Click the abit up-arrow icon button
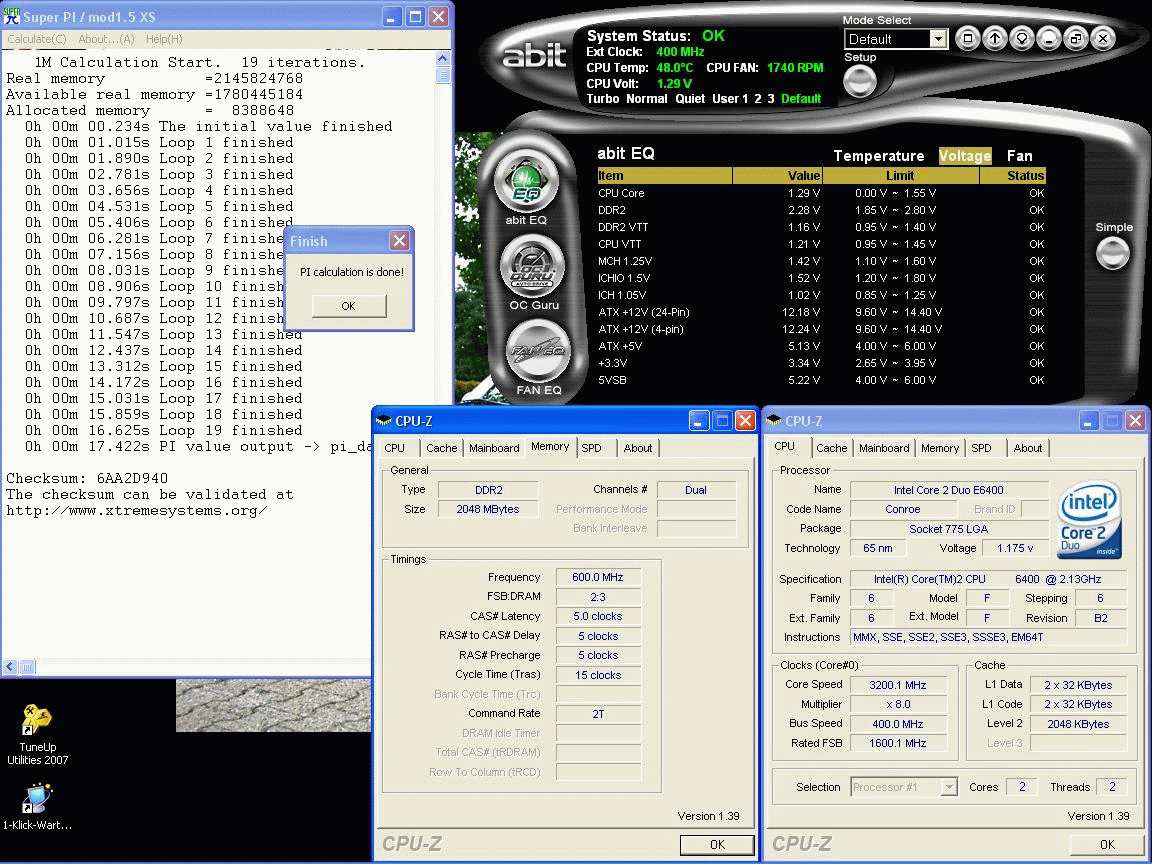1152x864 pixels. pyautogui.click(x=995, y=38)
